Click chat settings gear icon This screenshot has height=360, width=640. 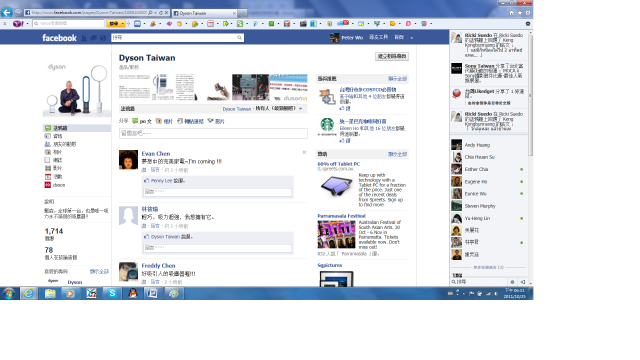pyautogui.click(x=513, y=282)
